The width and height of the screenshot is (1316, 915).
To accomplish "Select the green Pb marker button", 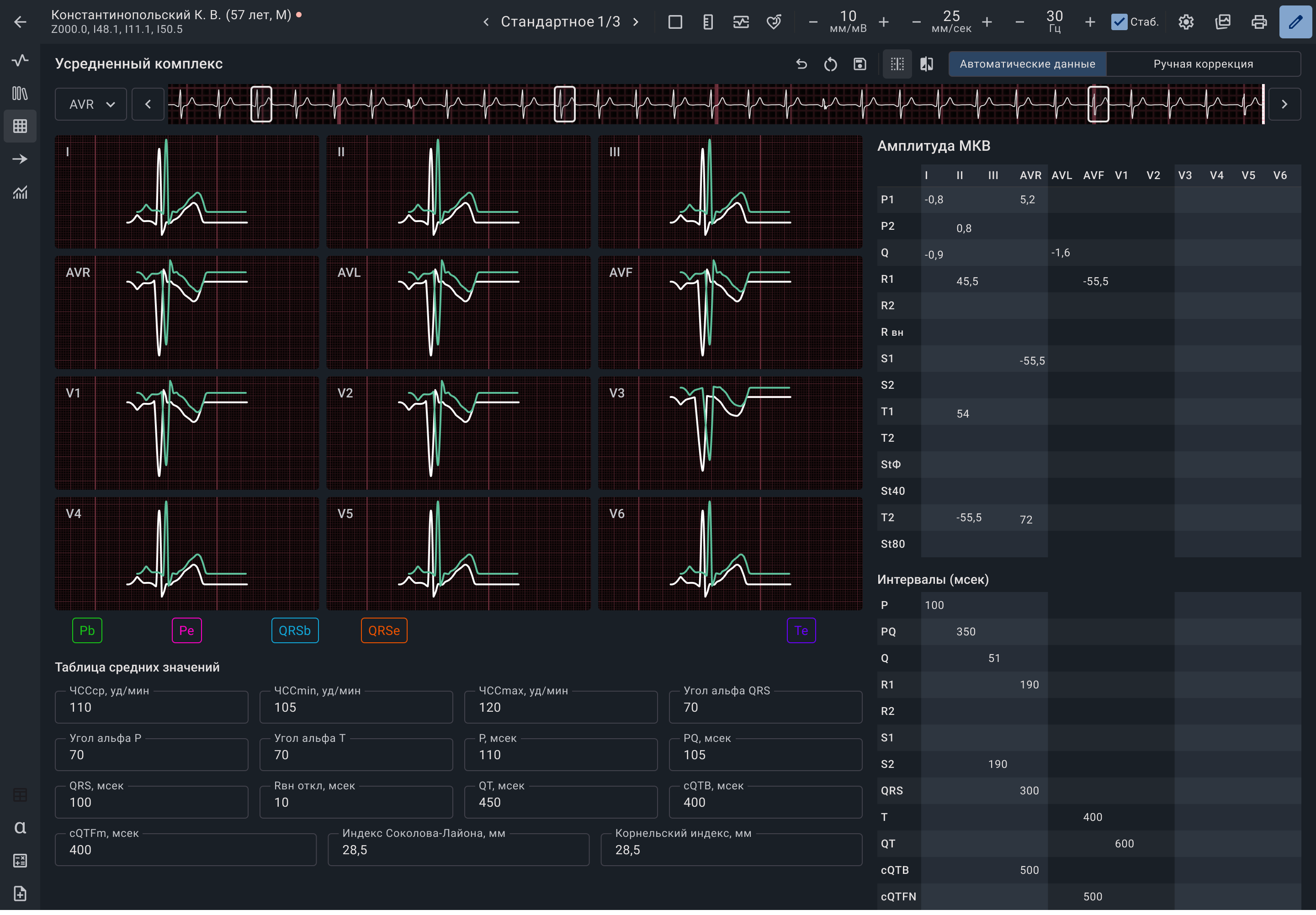I will (87, 630).
